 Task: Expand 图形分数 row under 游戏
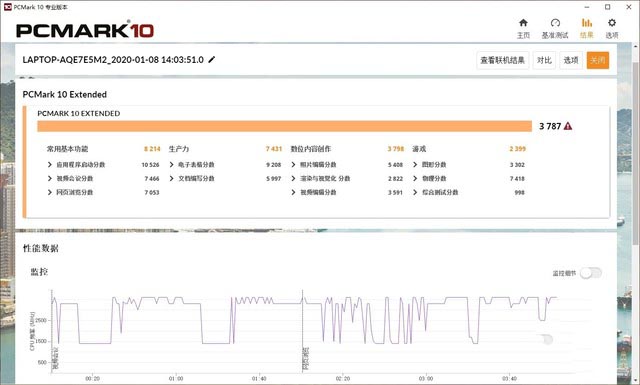click(x=415, y=165)
